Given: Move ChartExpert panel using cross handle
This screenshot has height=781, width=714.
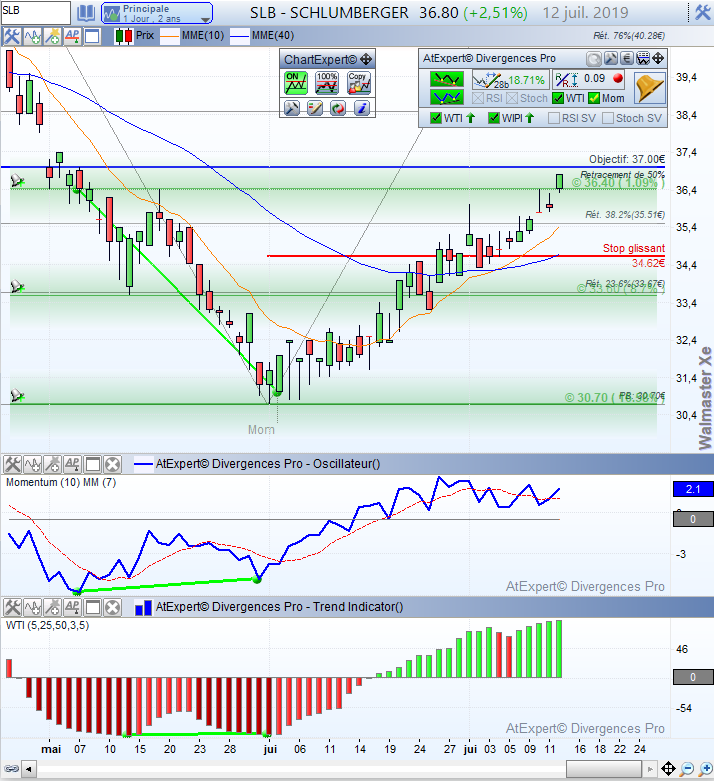Looking at the screenshot, I should (x=366, y=59).
